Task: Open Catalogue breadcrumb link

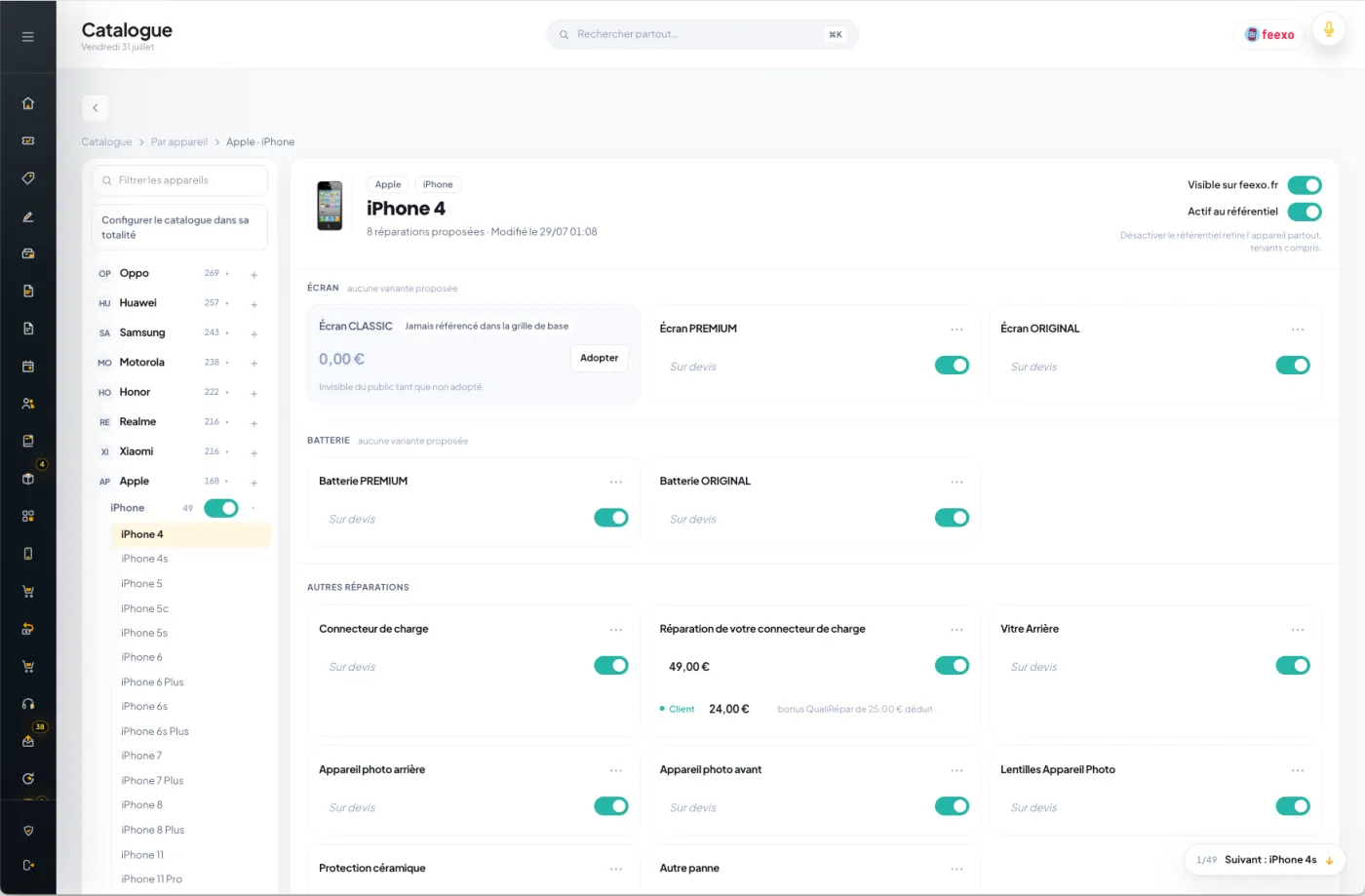Action: [106, 142]
